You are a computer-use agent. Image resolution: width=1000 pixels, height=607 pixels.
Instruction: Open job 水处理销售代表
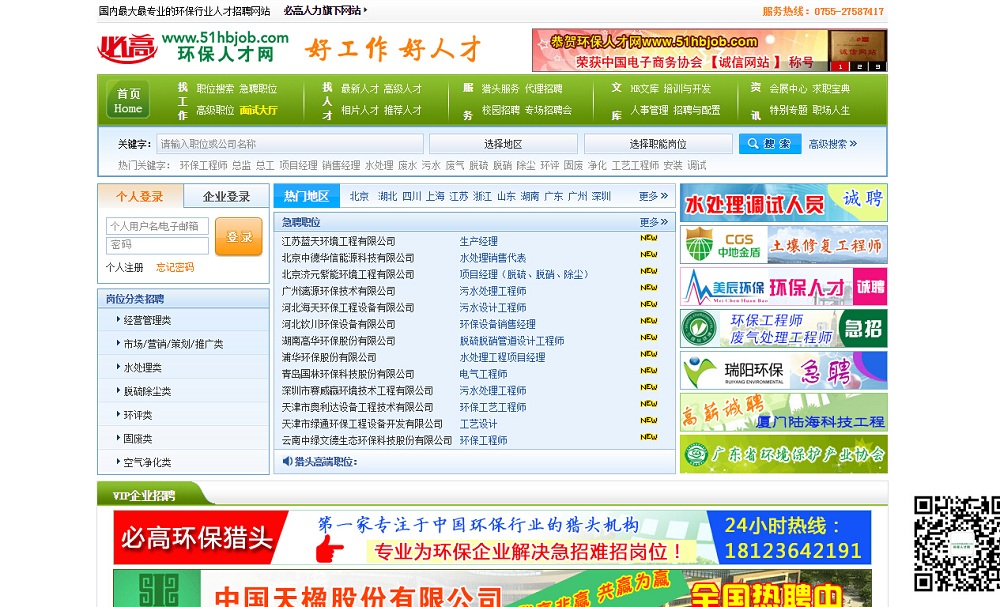point(493,258)
